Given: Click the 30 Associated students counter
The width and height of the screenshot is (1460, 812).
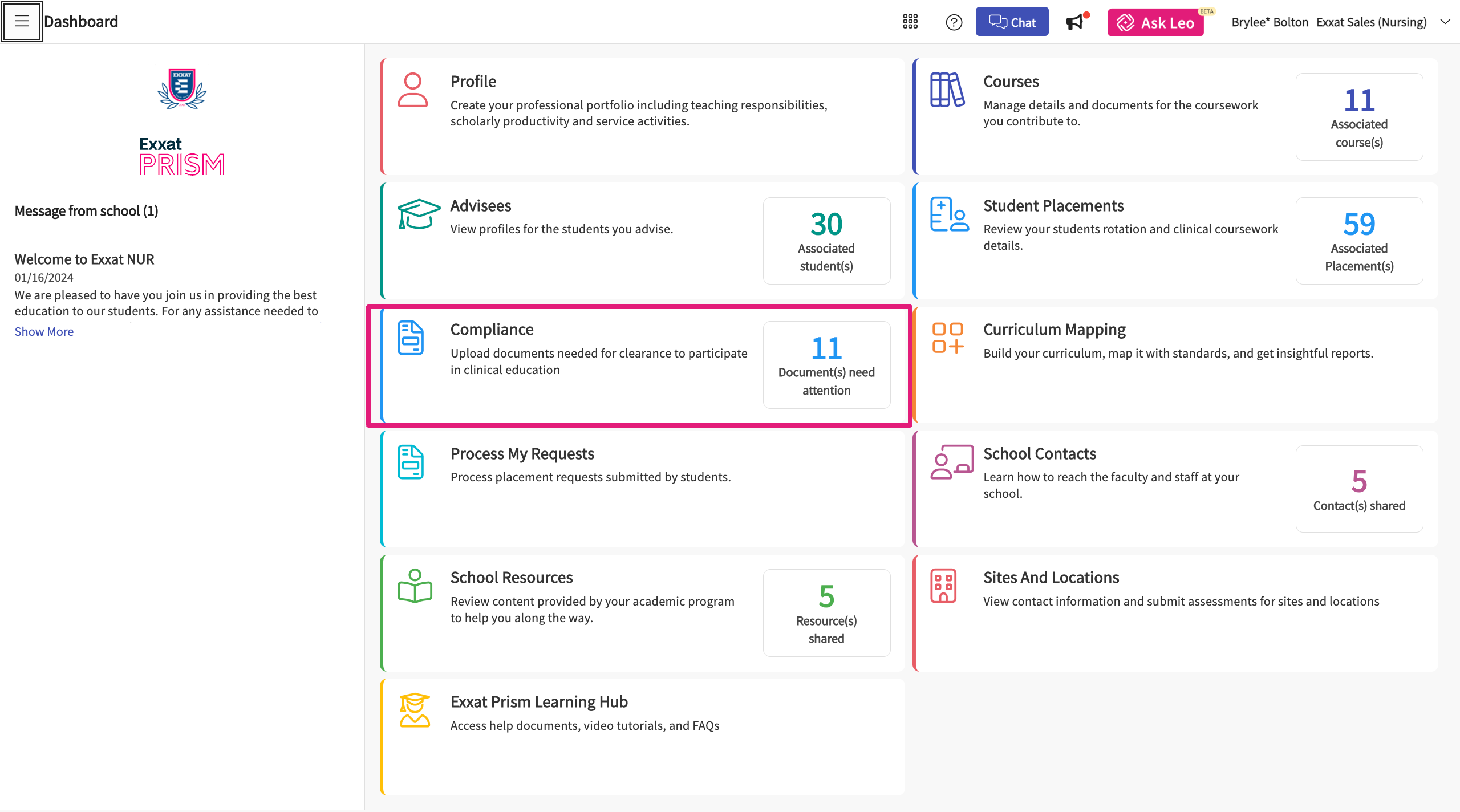Looking at the screenshot, I should point(826,241).
